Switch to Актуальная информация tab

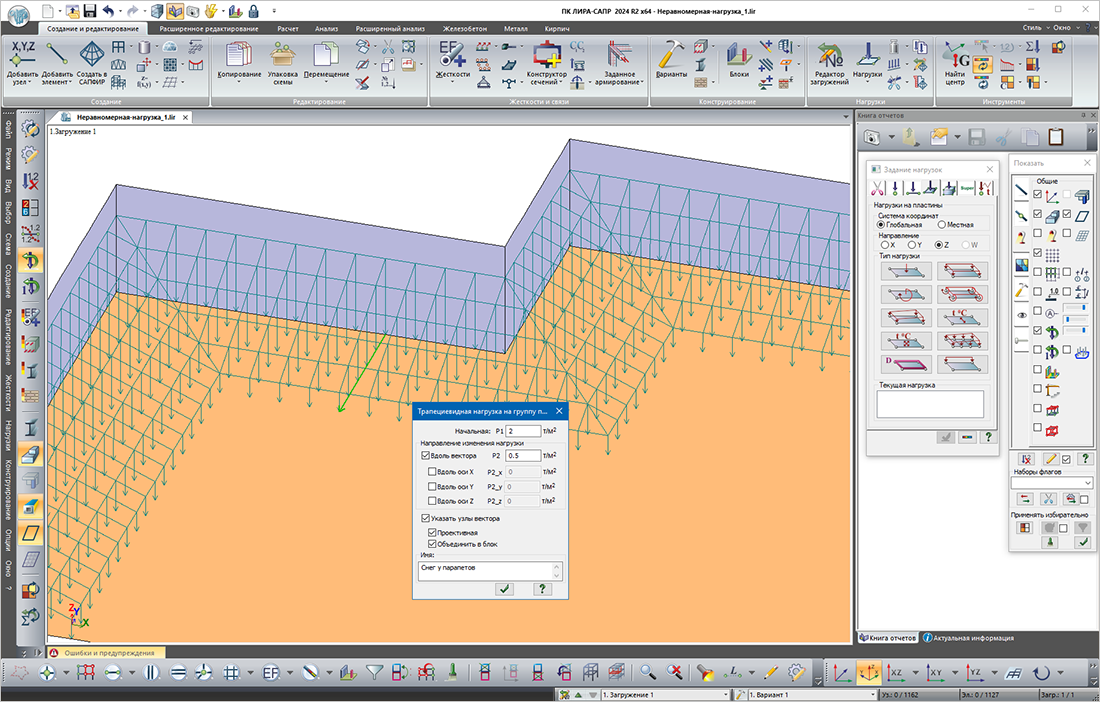coord(968,638)
